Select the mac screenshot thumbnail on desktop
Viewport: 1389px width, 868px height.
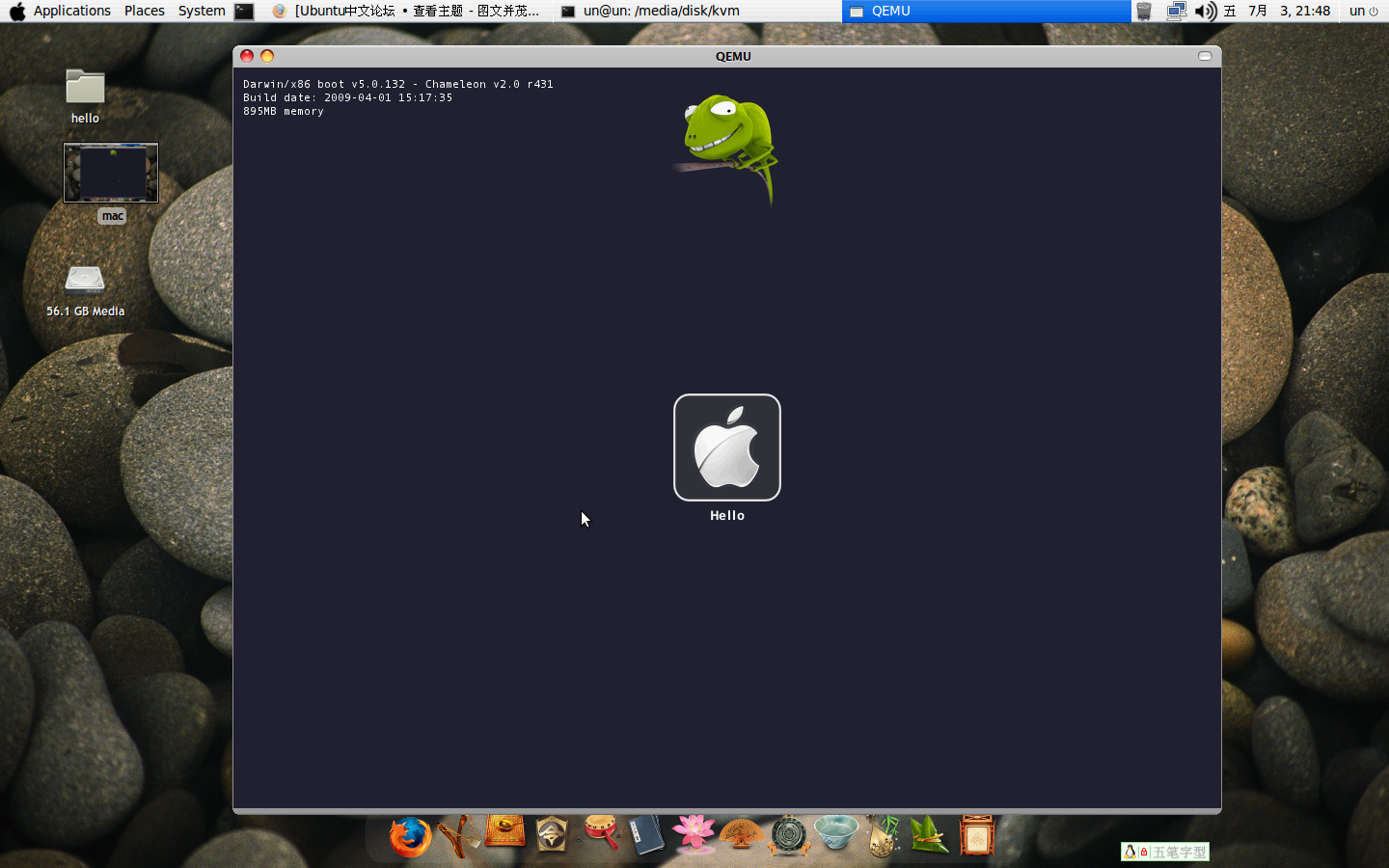(111, 173)
